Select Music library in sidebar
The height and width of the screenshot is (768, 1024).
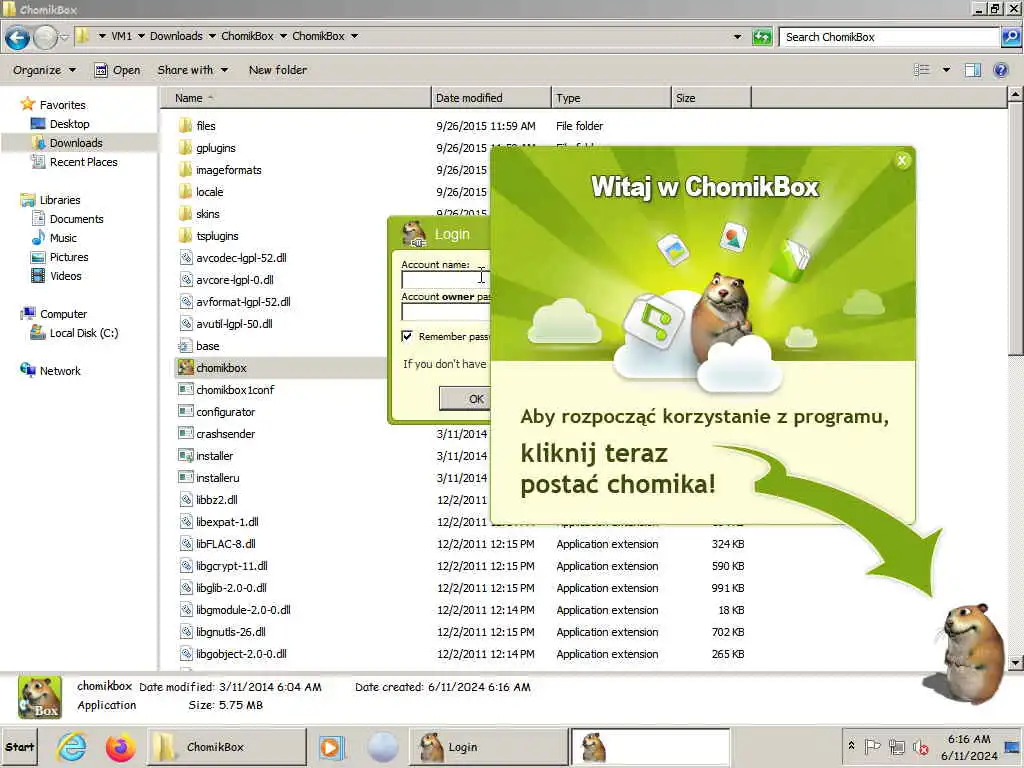(x=63, y=238)
